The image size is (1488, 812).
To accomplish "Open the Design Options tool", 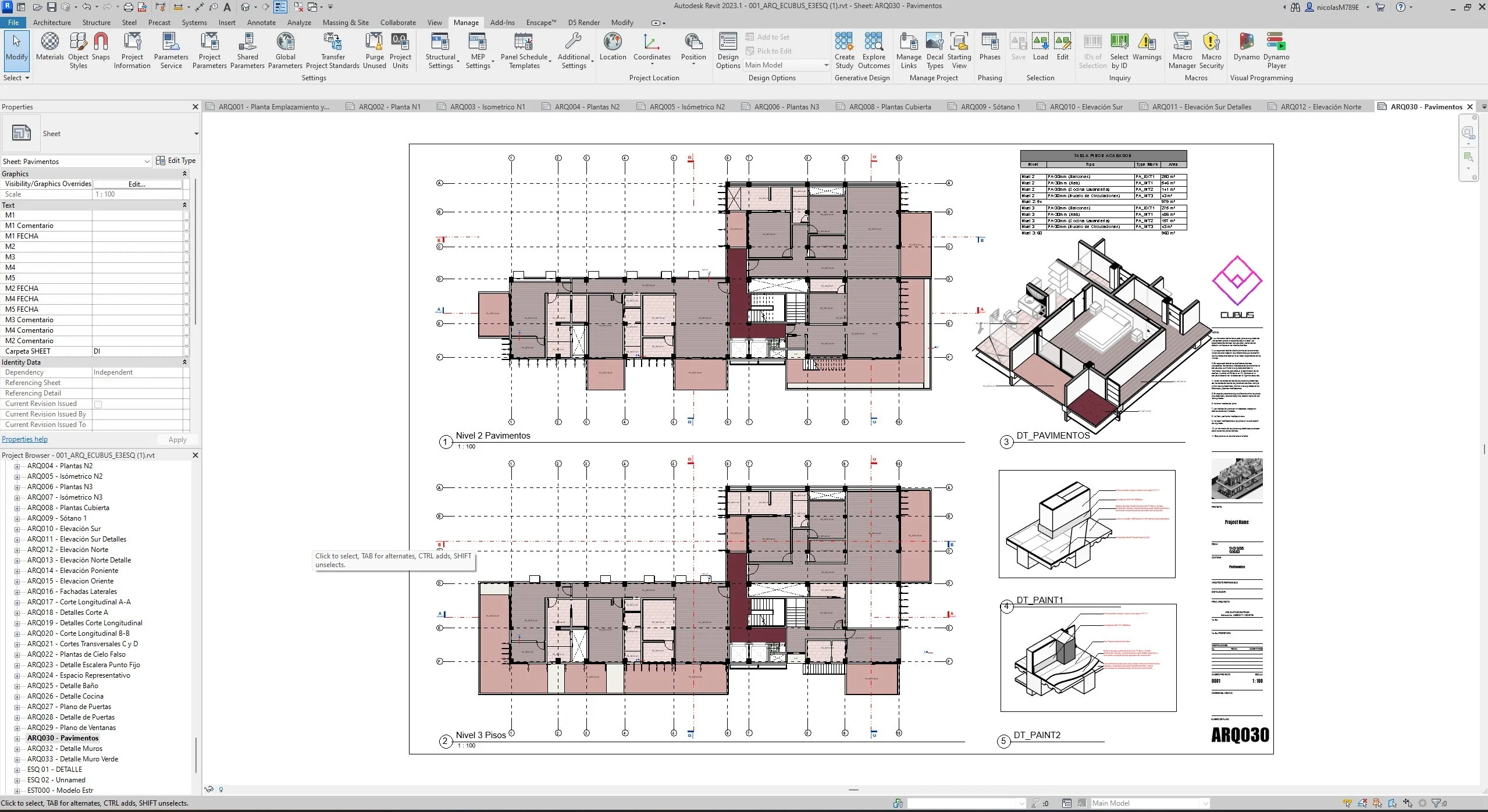I will click(728, 51).
